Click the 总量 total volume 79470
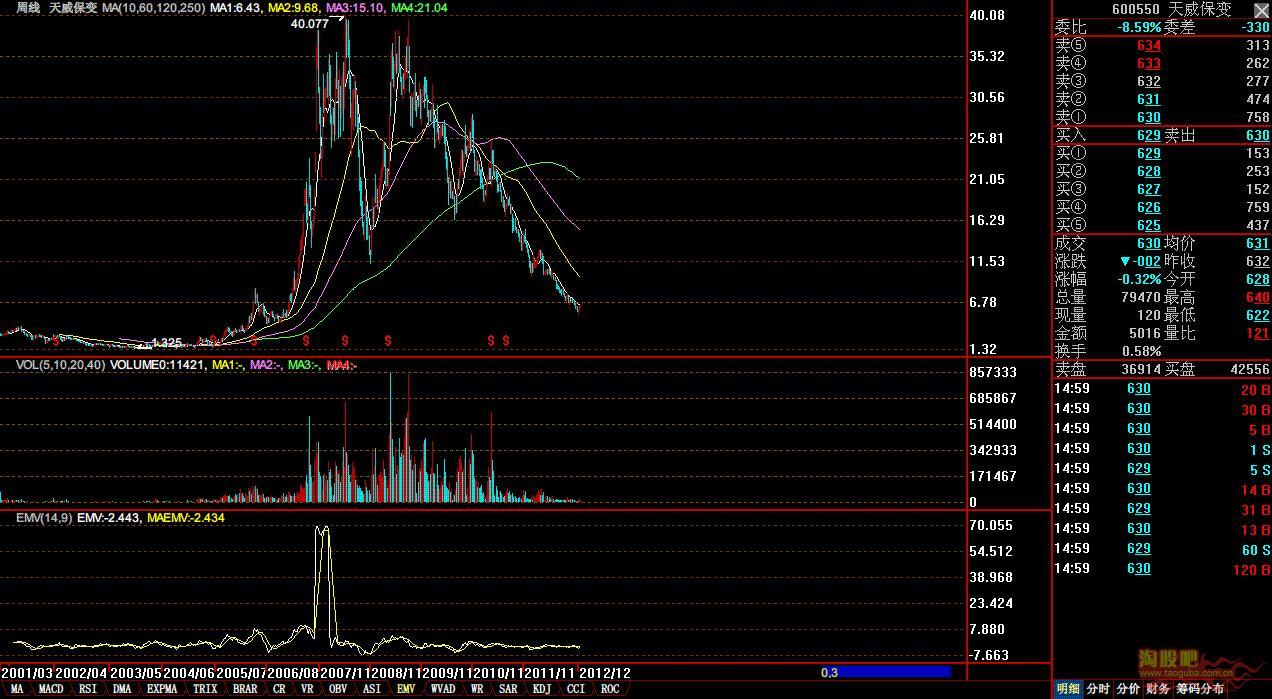The image size is (1272, 699). click(1140, 297)
